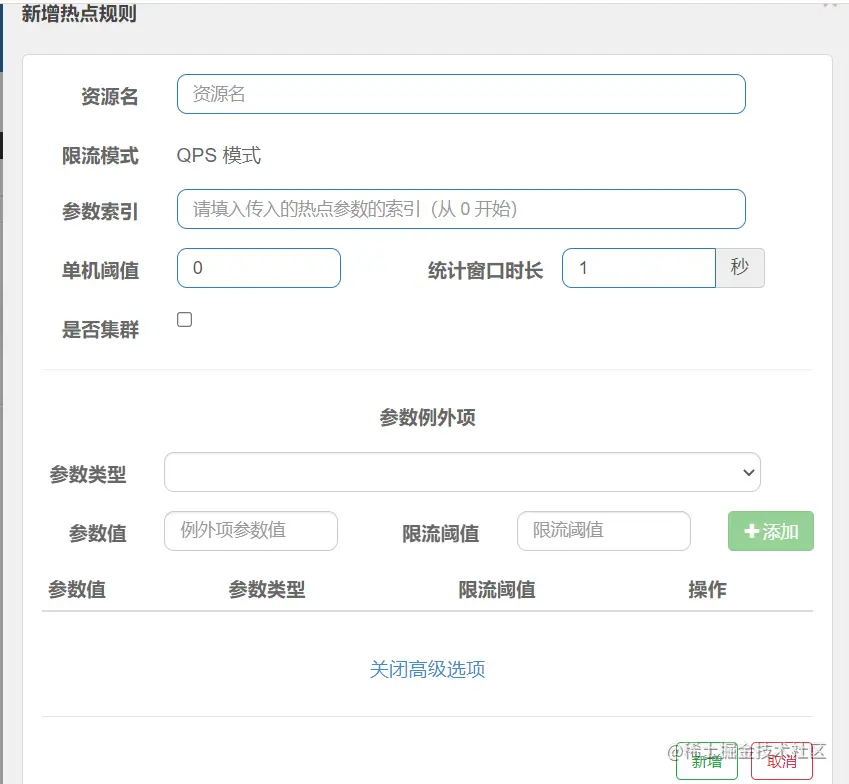
Task: Click the 操作 column header
Action: tap(707, 590)
